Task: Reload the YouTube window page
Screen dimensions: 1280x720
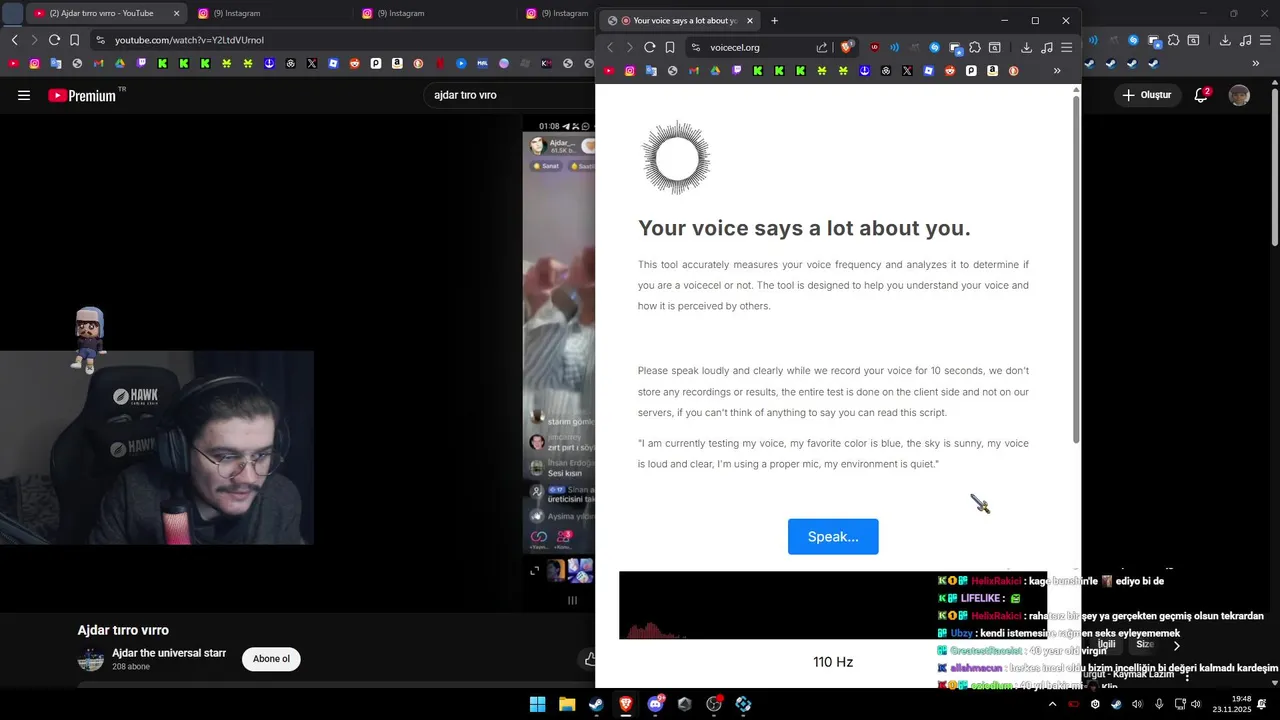Action: click(x=54, y=40)
